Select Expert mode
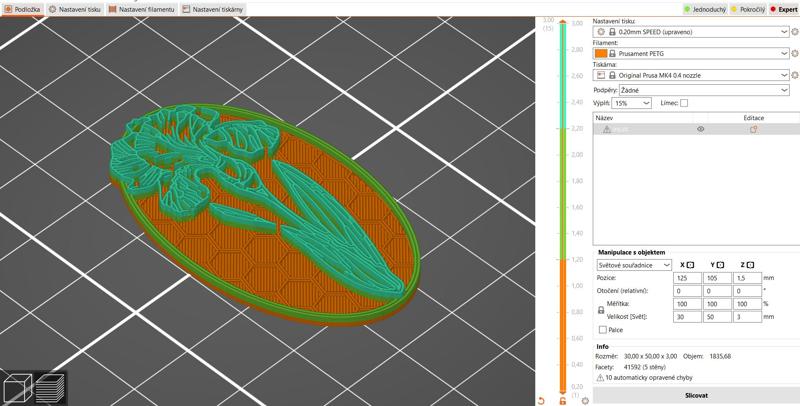 click(x=784, y=9)
